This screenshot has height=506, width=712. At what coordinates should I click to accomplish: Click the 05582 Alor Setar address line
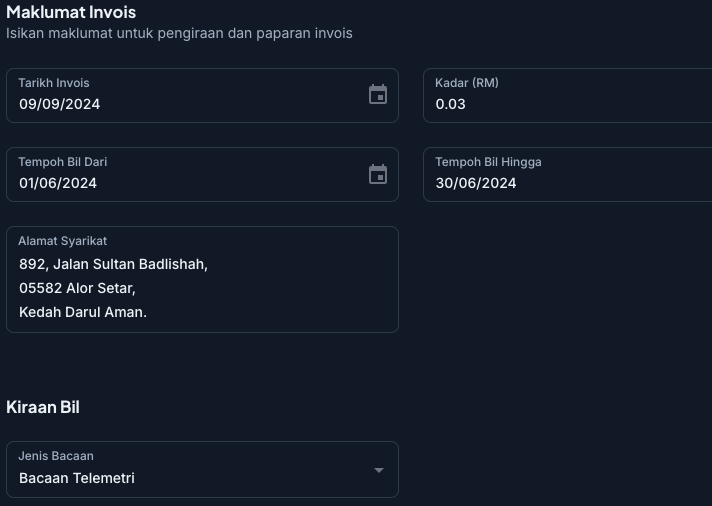click(x=77, y=288)
